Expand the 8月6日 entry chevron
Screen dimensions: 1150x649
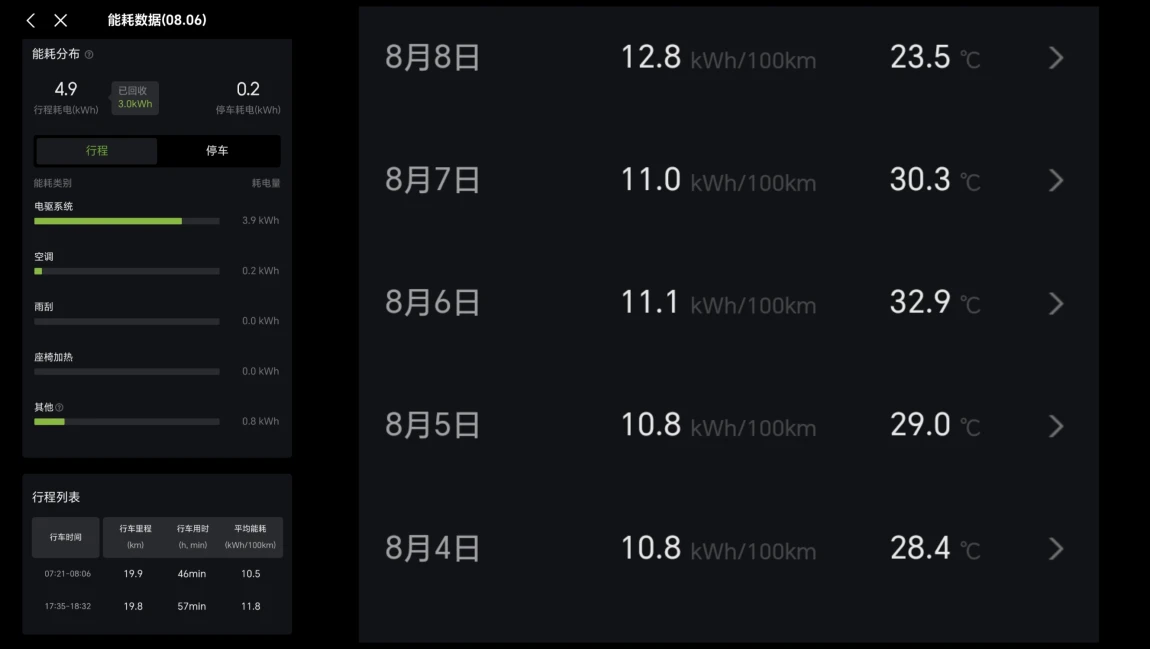pyautogui.click(x=1055, y=303)
